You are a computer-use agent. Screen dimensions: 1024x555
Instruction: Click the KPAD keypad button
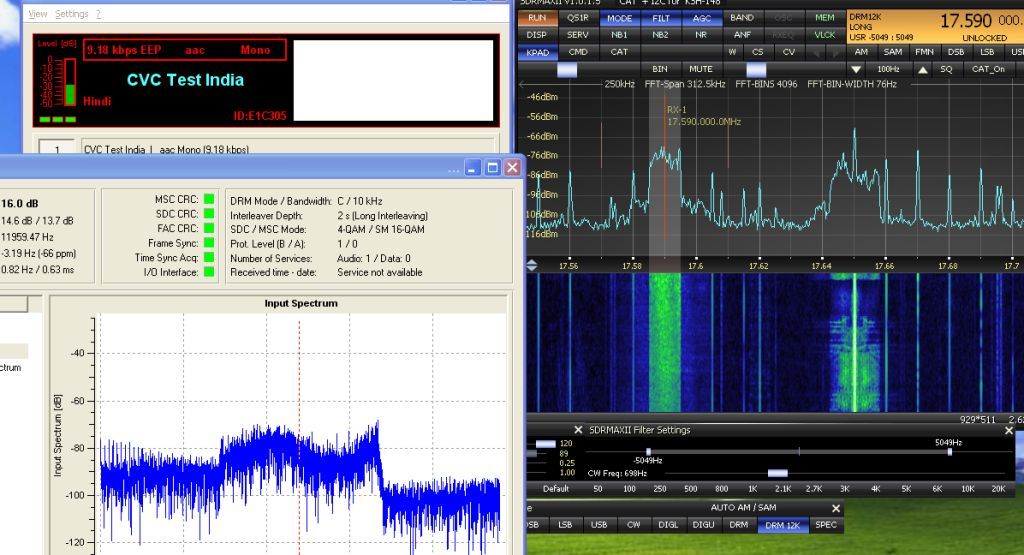(537, 52)
